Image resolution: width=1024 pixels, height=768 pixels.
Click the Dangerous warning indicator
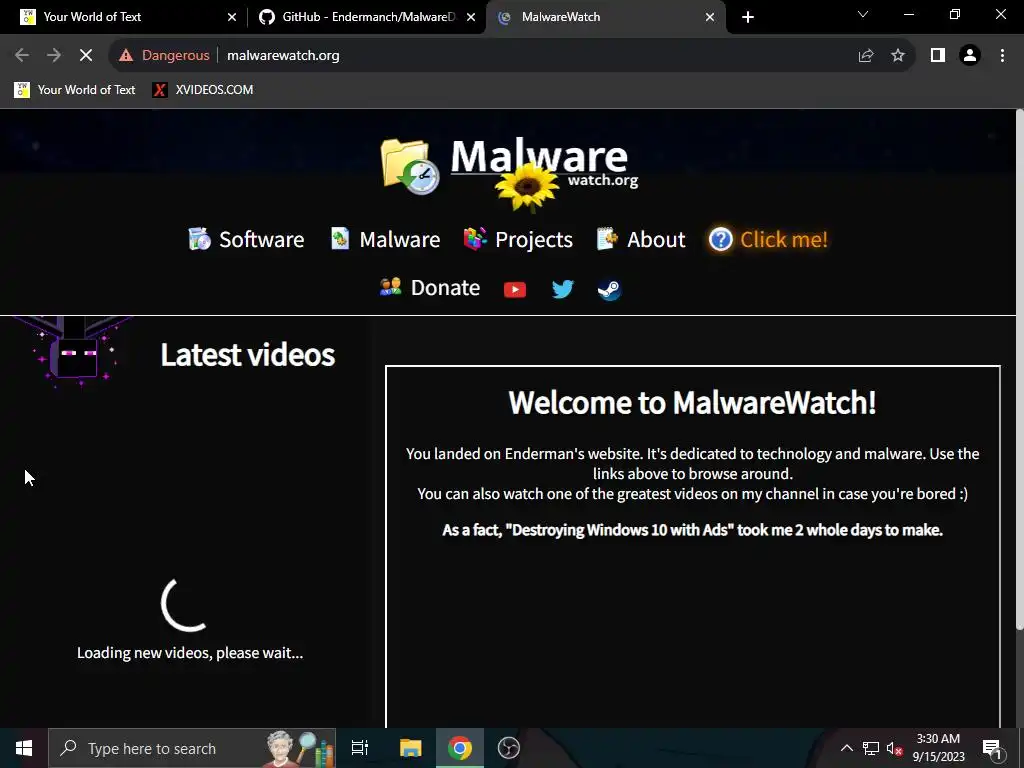click(x=164, y=56)
